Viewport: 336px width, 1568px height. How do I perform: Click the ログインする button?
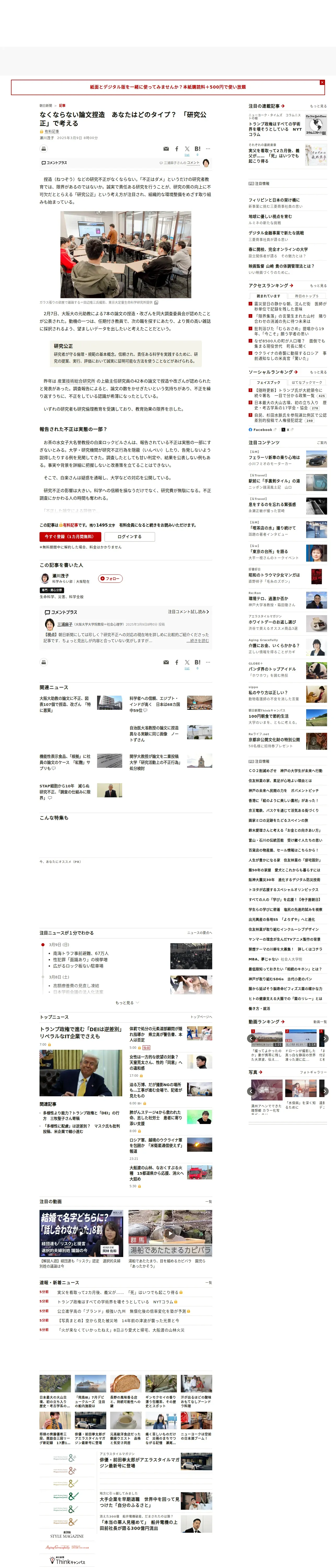[129, 536]
